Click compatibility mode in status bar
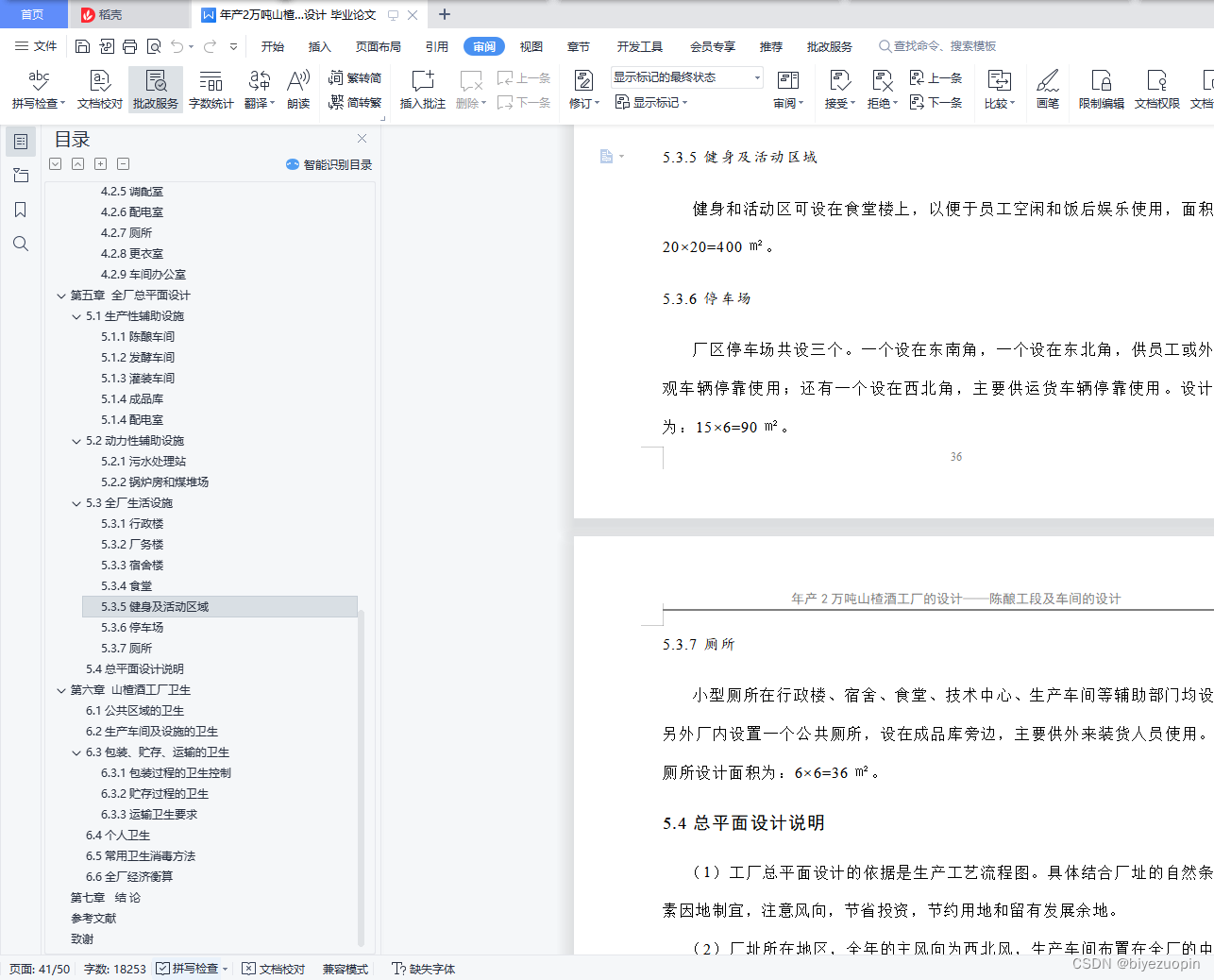The height and width of the screenshot is (980, 1214). pyautogui.click(x=346, y=969)
